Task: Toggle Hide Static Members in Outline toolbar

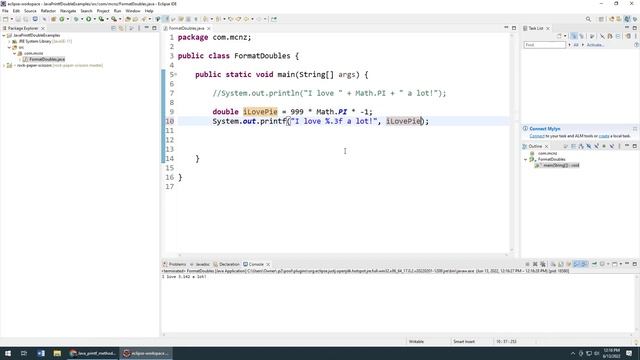Action: [x=596, y=146]
